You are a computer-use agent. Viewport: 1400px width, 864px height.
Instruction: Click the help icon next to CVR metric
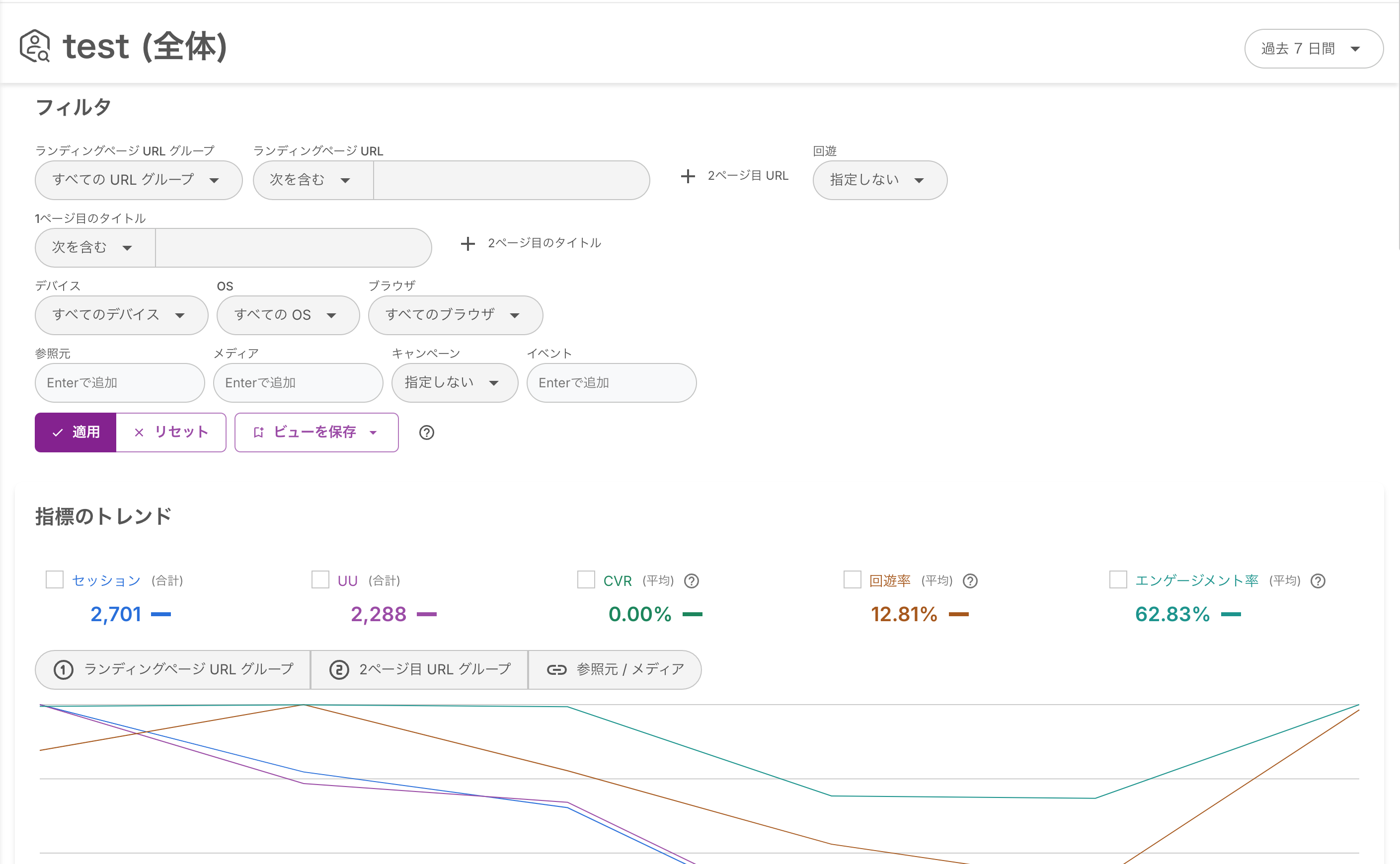(x=691, y=580)
